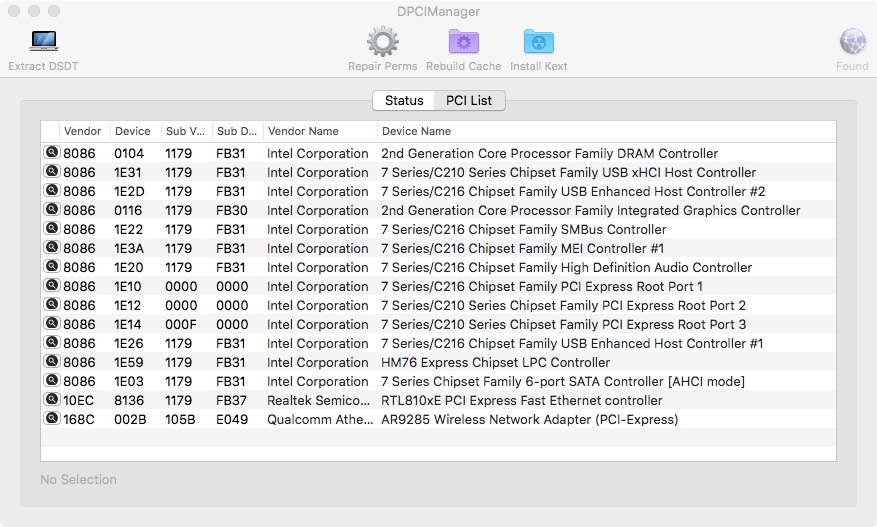Select the PCI List tab
Viewport: 877px width, 527px height.
point(469,101)
